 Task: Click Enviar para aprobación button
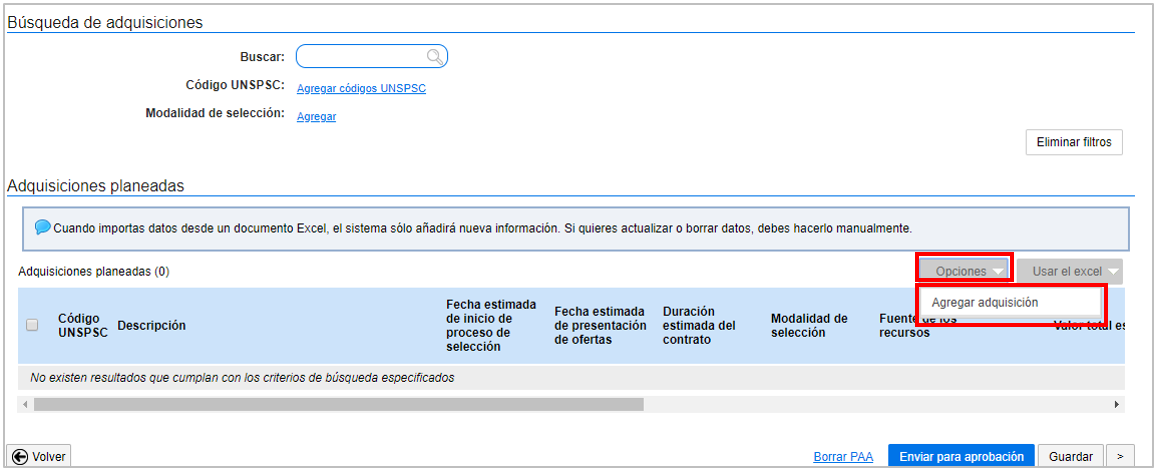coord(960,456)
